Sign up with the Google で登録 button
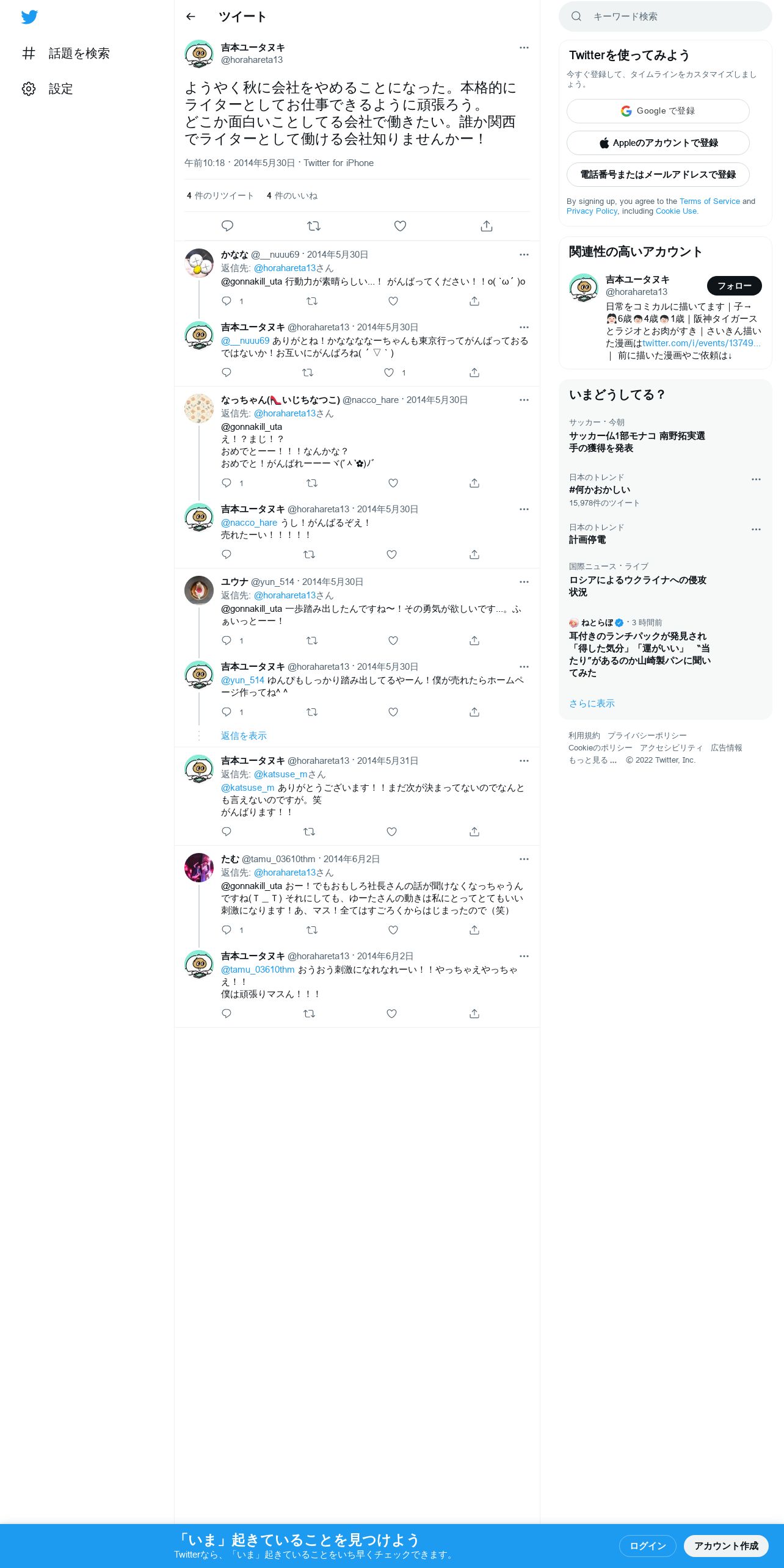 [658, 111]
